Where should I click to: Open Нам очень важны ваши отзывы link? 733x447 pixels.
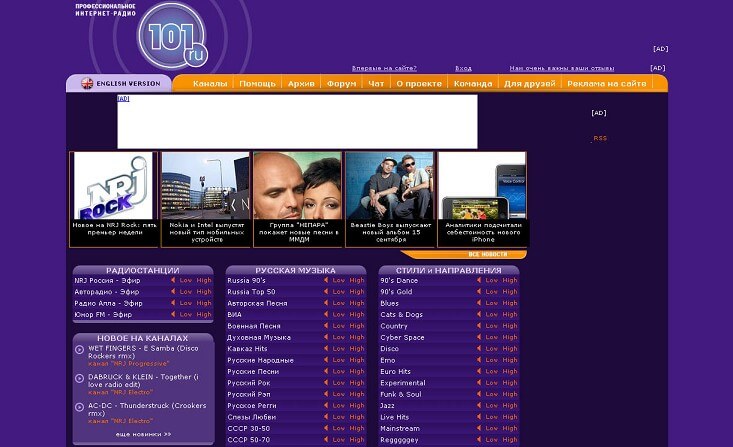coord(562,68)
